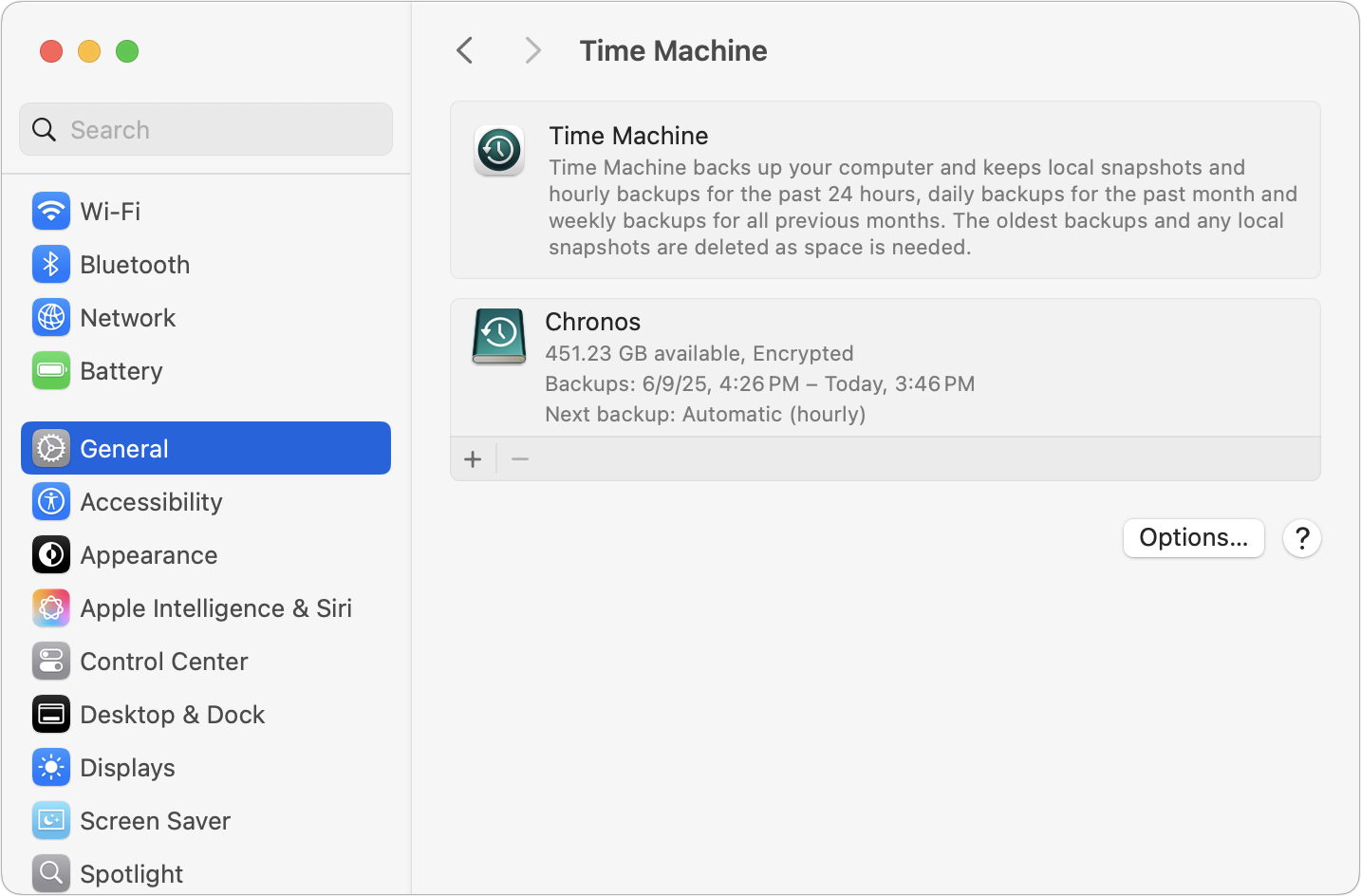Screen dimensions: 1361x896
Task: Click the green Battery icon
Action: 51,370
